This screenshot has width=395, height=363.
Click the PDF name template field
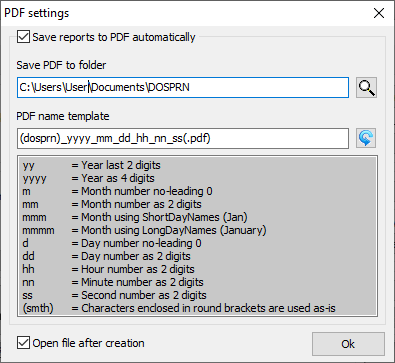click(183, 138)
